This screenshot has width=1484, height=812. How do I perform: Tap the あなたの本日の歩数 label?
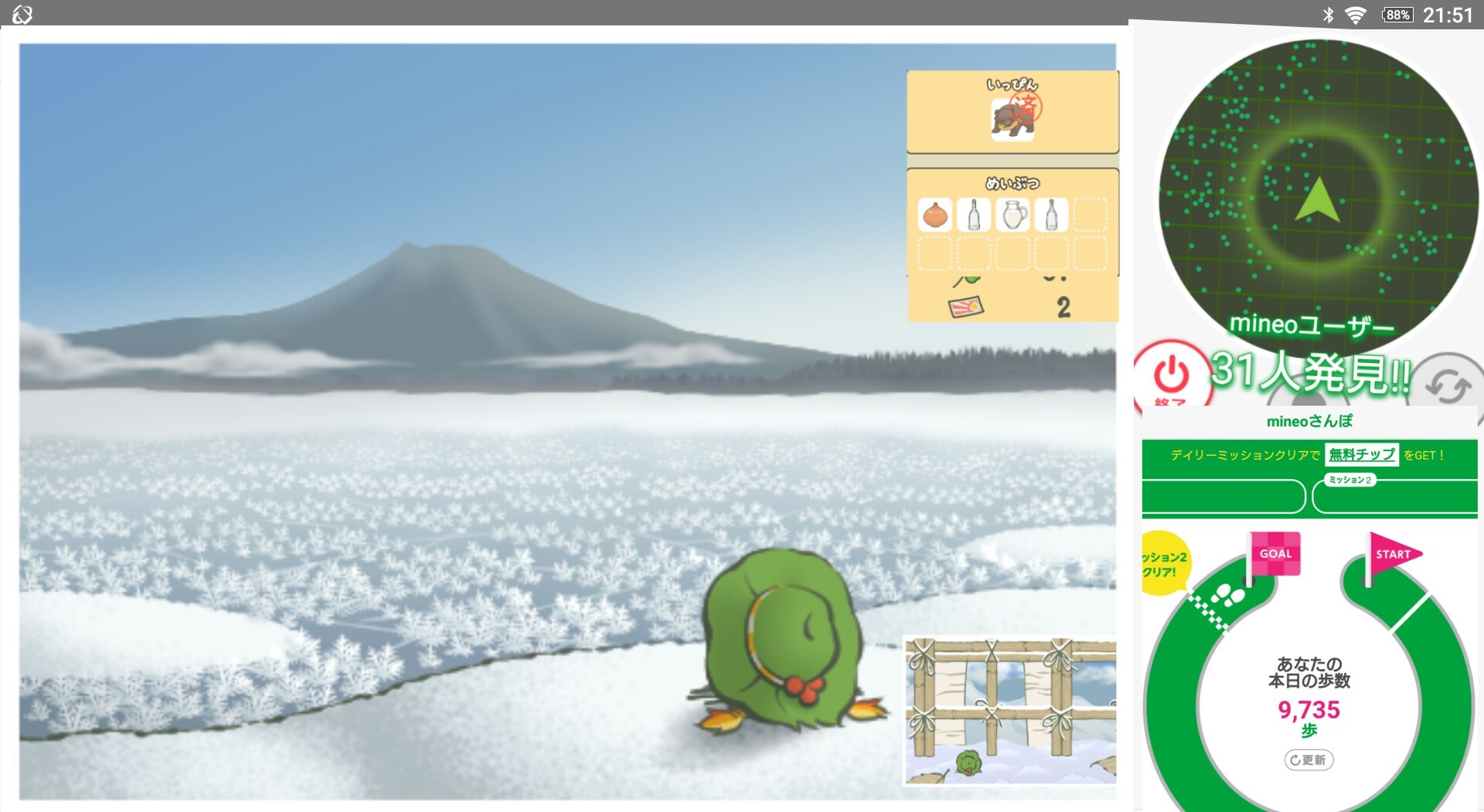coord(1309,672)
